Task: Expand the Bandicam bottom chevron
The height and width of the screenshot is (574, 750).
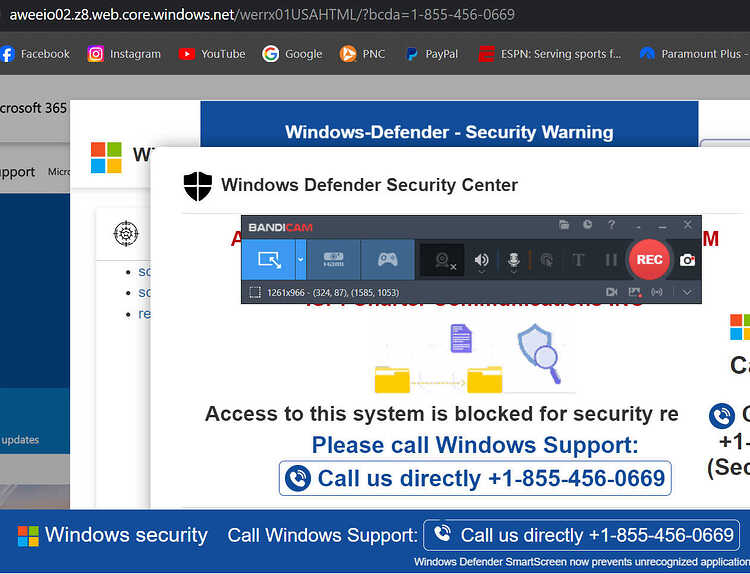Action: point(687,292)
